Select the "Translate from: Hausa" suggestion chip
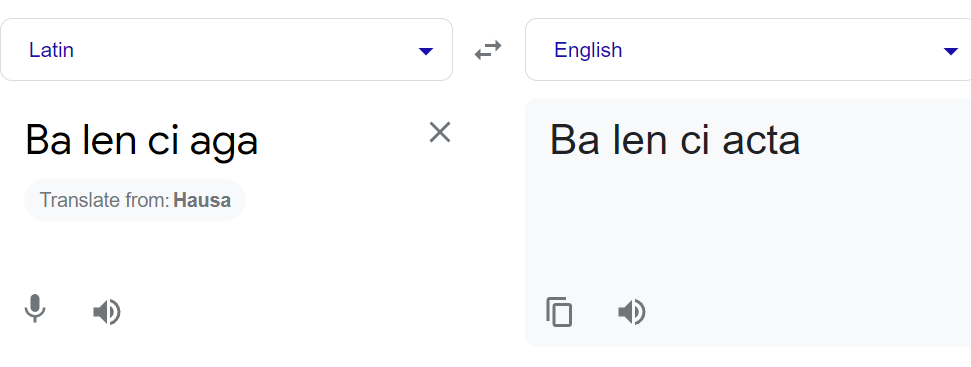971x367 pixels. (x=135, y=200)
